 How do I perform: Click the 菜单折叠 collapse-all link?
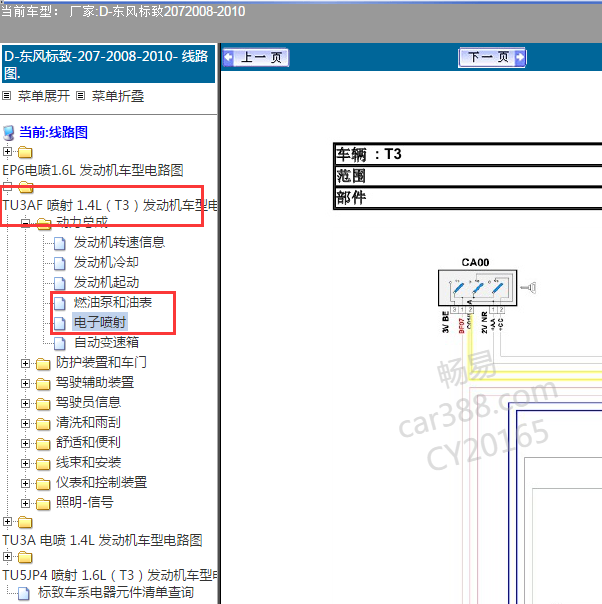(117, 96)
